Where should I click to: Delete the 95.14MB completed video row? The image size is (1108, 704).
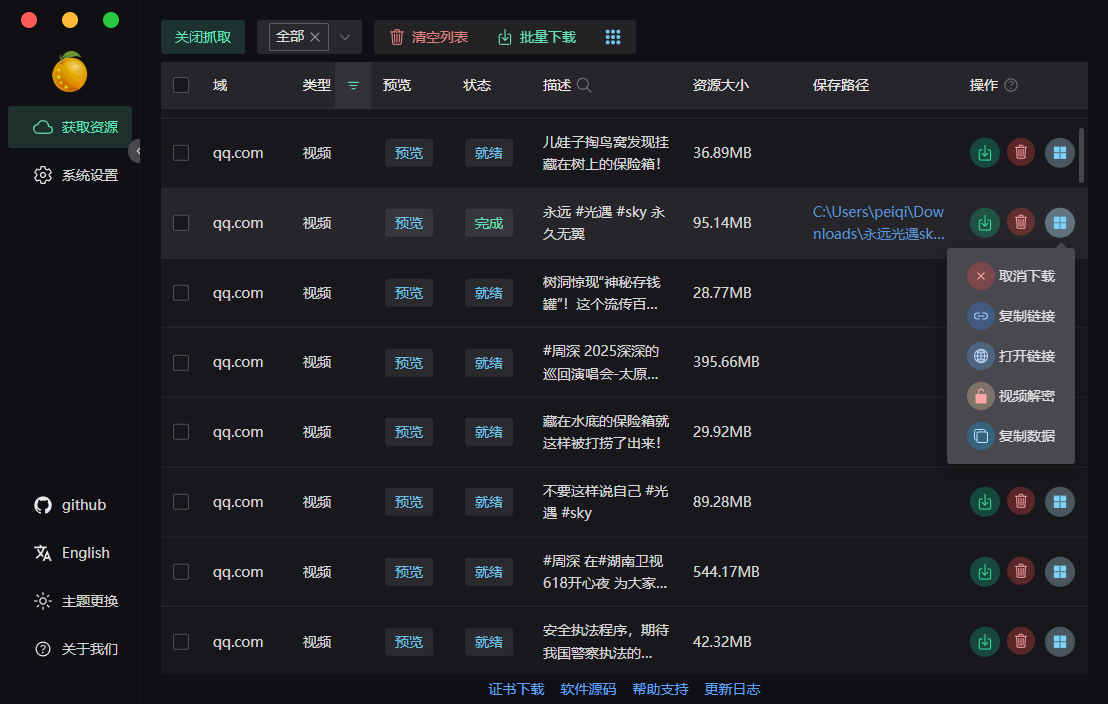pos(1020,223)
